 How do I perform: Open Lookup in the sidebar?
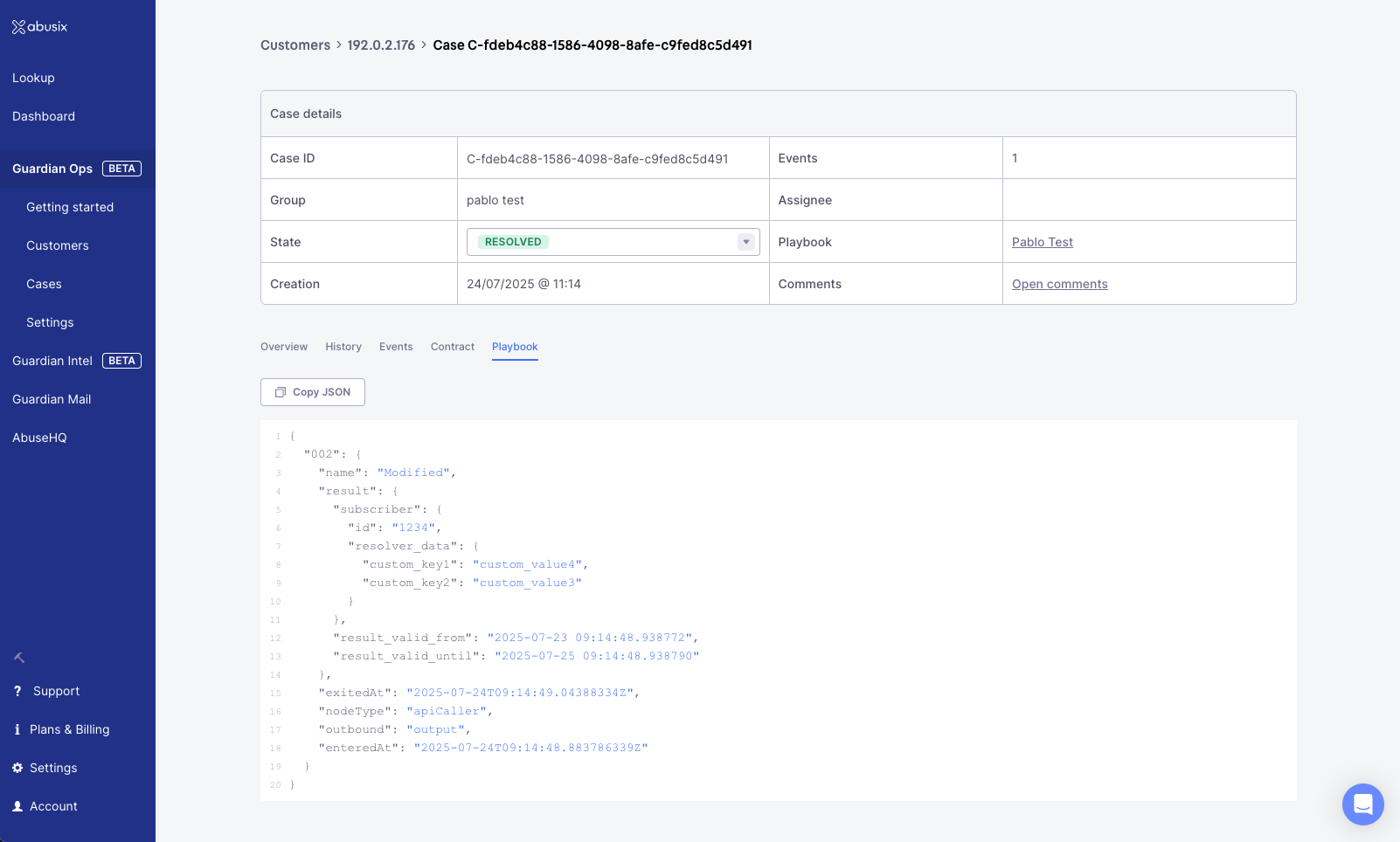click(x=33, y=78)
